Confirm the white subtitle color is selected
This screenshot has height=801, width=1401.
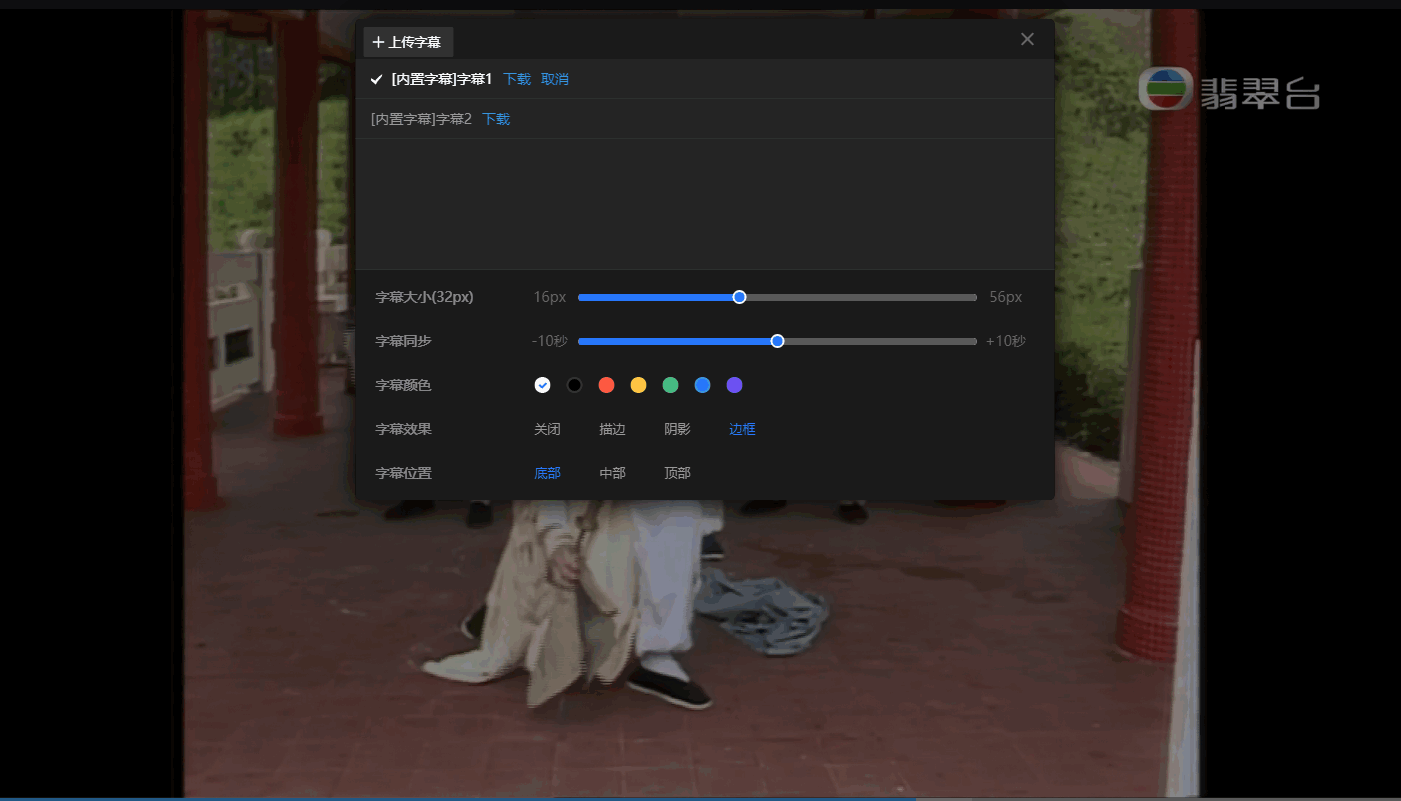(542, 385)
